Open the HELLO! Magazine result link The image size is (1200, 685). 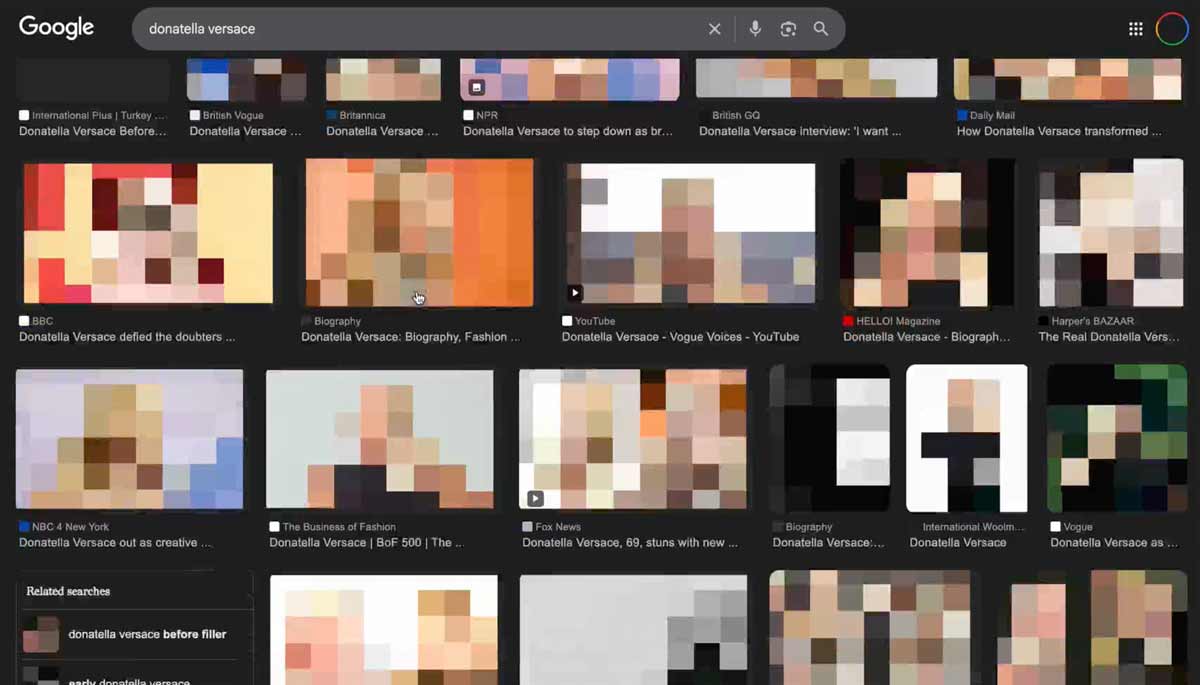(x=926, y=337)
